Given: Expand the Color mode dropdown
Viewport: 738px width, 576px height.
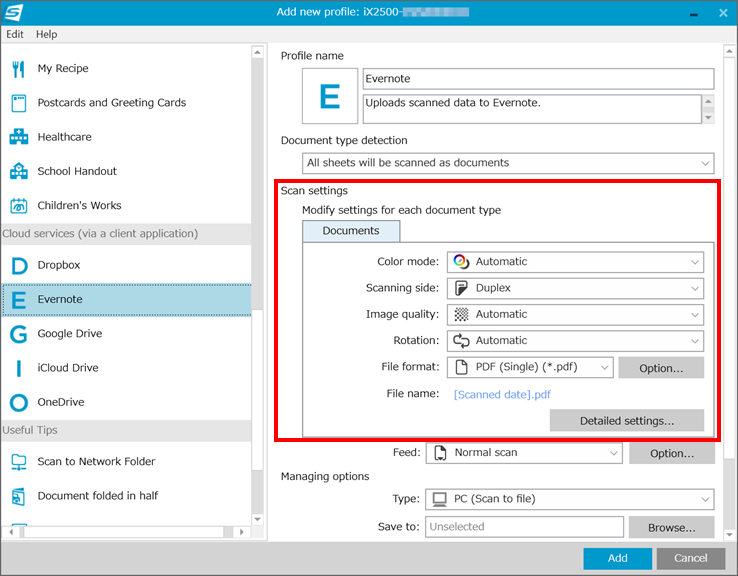Looking at the screenshot, I should tap(575, 262).
